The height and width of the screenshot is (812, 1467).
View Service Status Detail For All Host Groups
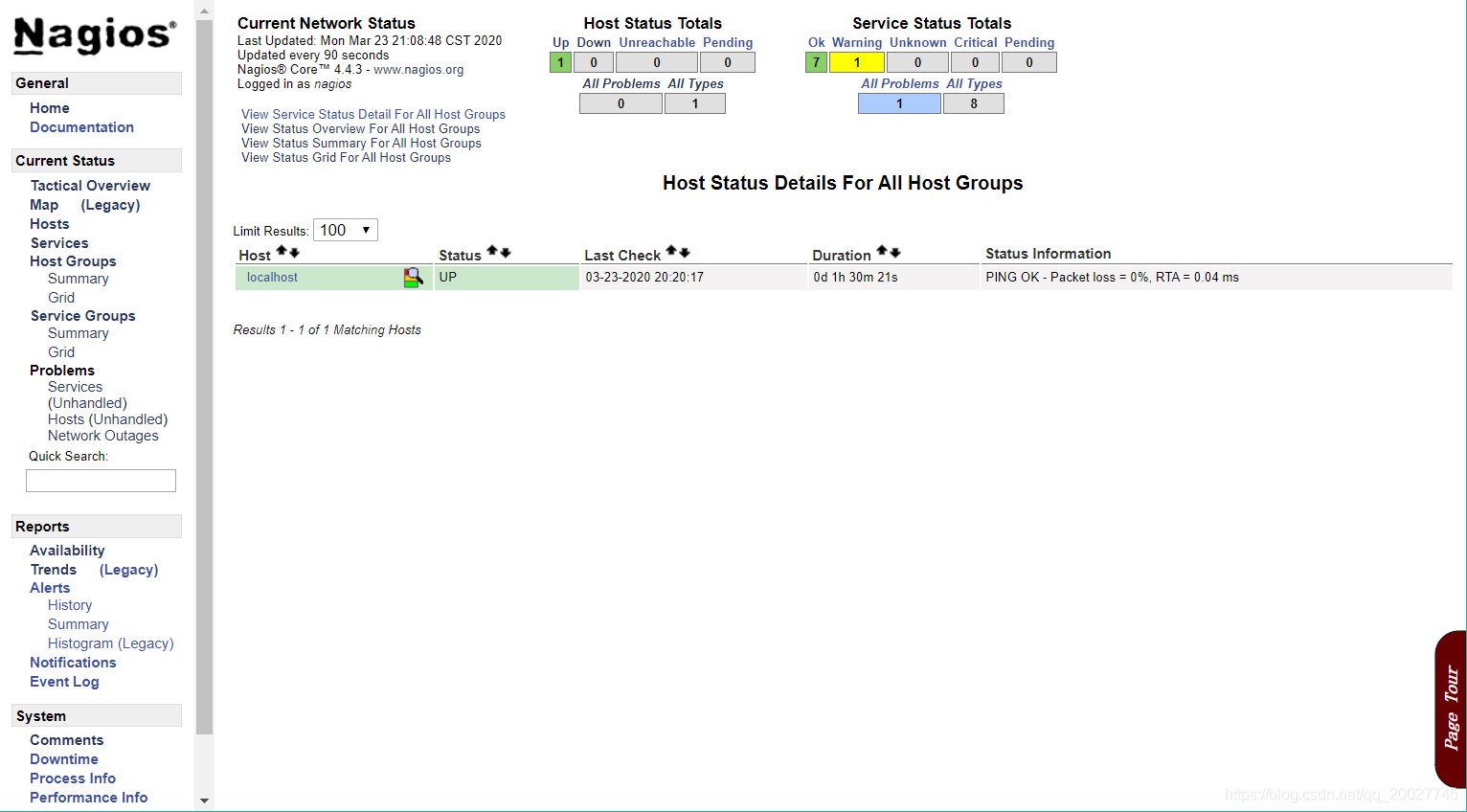click(373, 114)
